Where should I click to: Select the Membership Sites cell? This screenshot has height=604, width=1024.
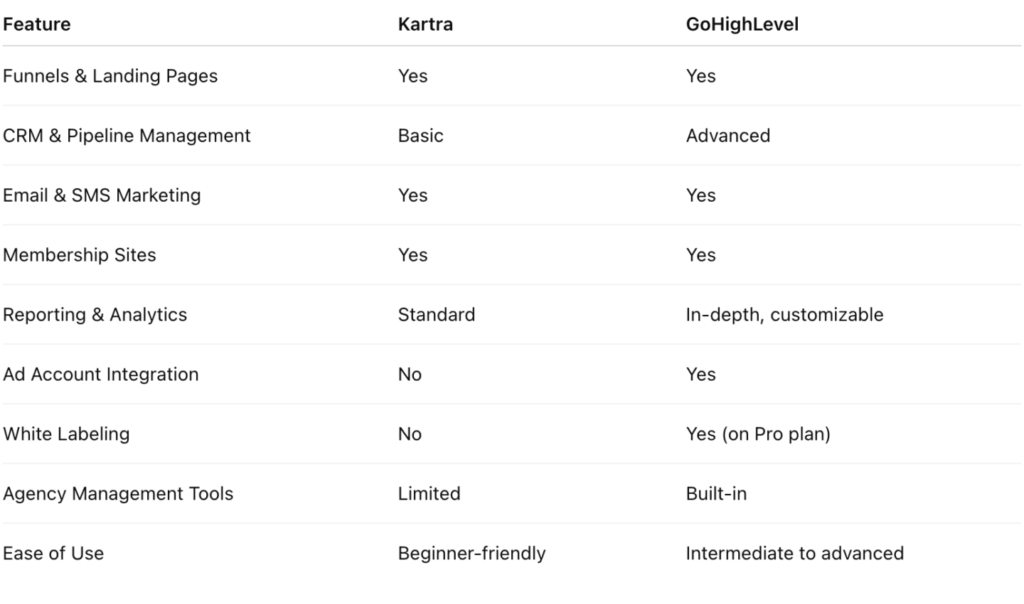pyautogui.click(x=80, y=255)
